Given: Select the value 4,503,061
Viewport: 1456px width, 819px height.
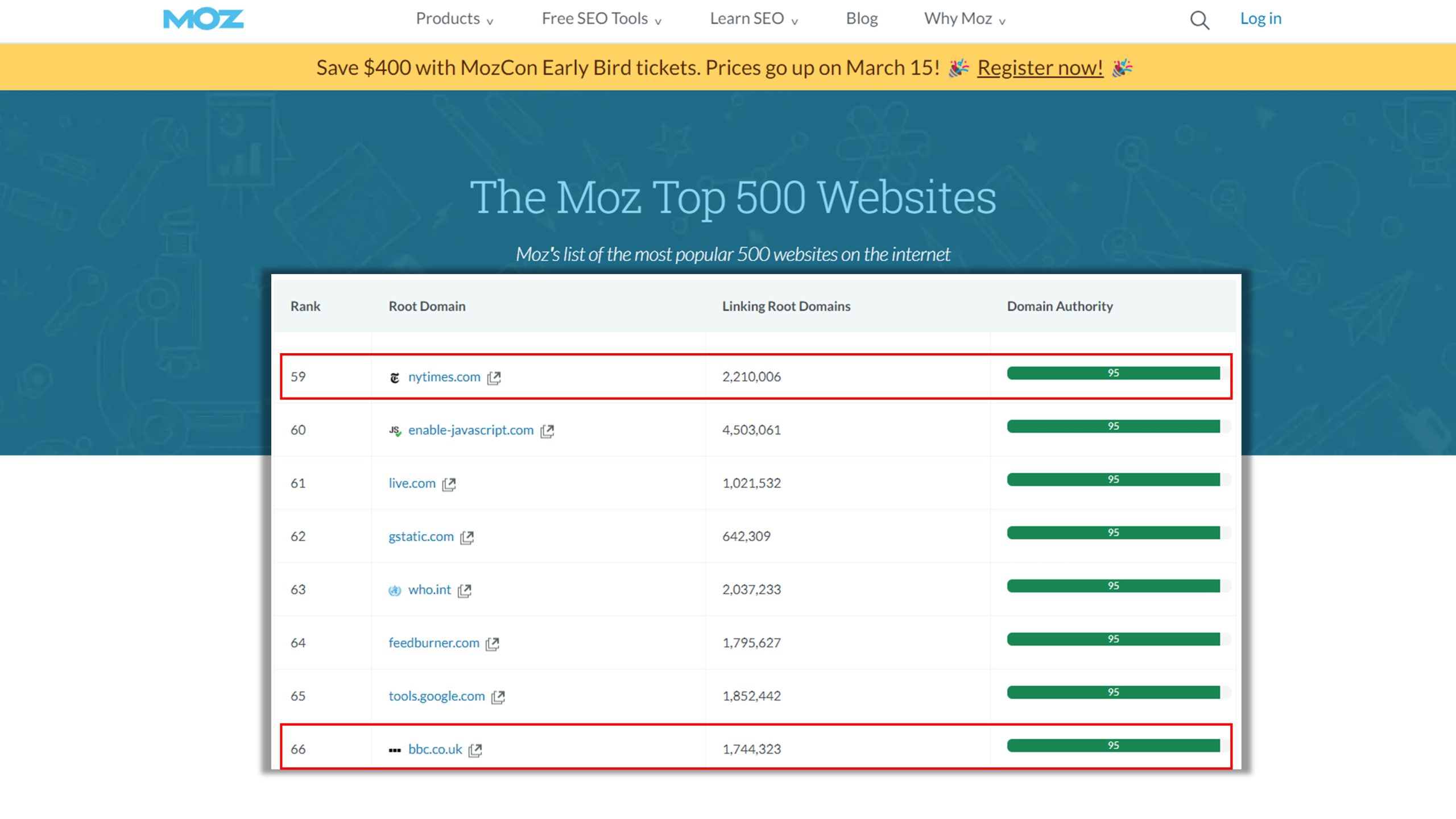Looking at the screenshot, I should [x=751, y=430].
